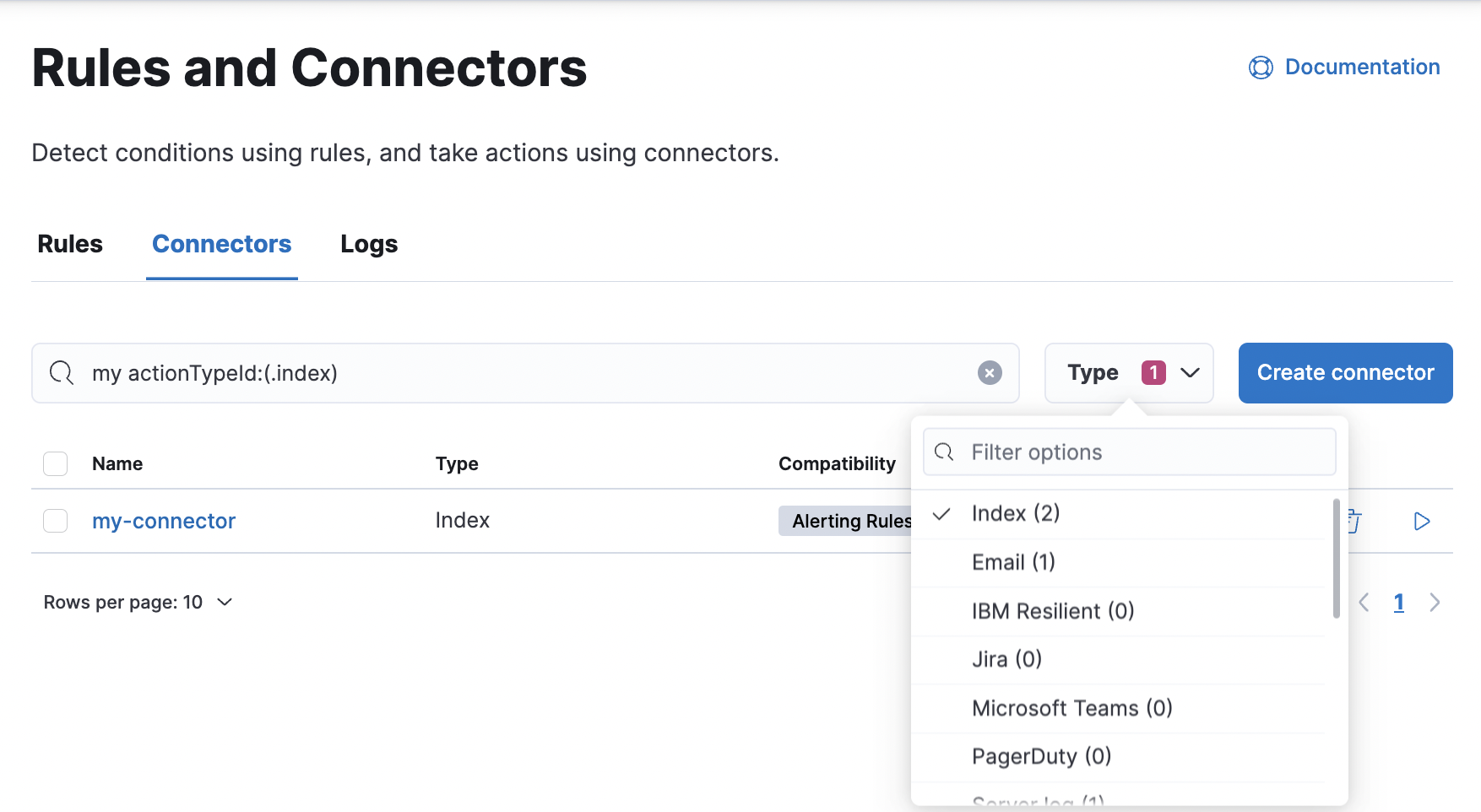Open my-connector details link
Image resolution: width=1481 pixels, height=812 pixels.
(164, 521)
